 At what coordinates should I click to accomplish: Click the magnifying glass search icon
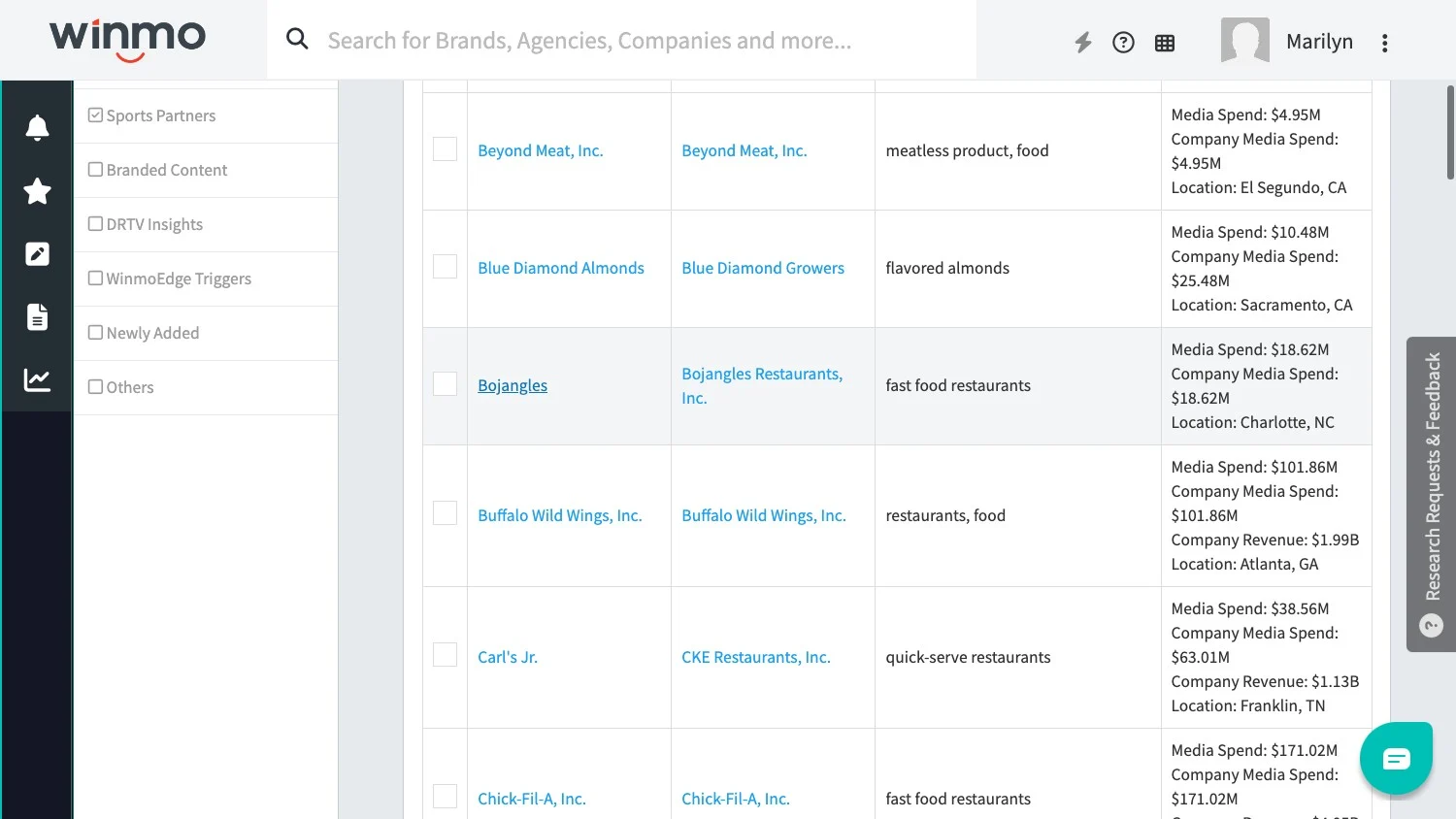pyautogui.click(x=297, y=39)
